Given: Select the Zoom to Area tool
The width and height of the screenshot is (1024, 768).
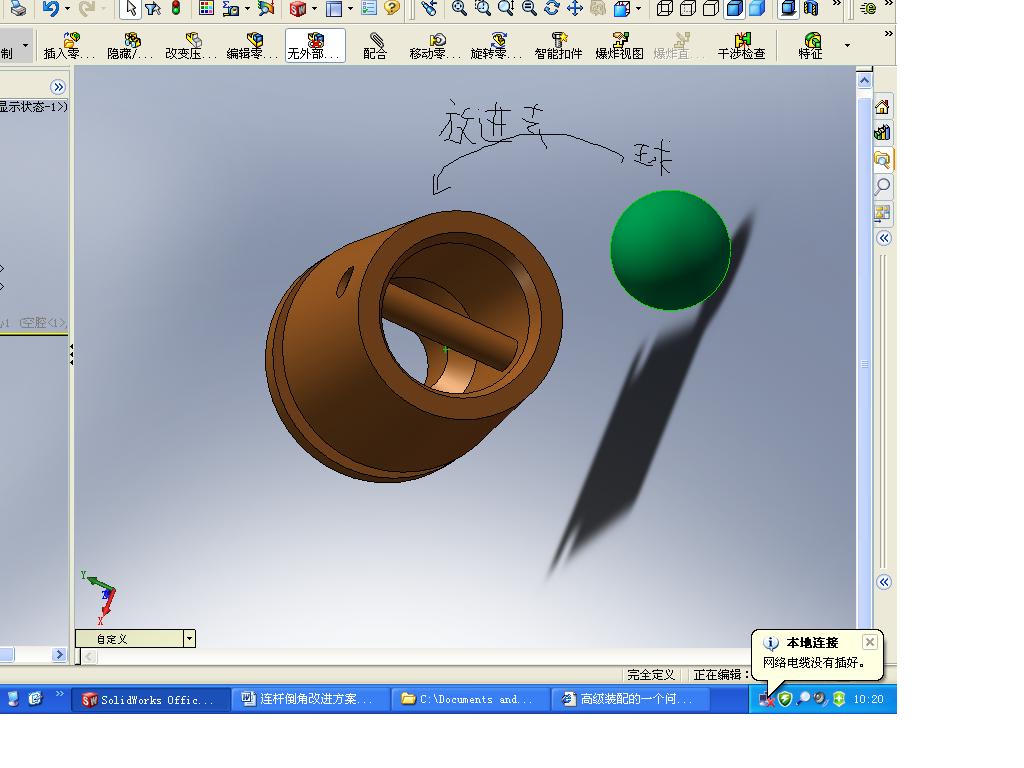Looking at the screenshot, I should pyautogui.click(x=483, y=8).
